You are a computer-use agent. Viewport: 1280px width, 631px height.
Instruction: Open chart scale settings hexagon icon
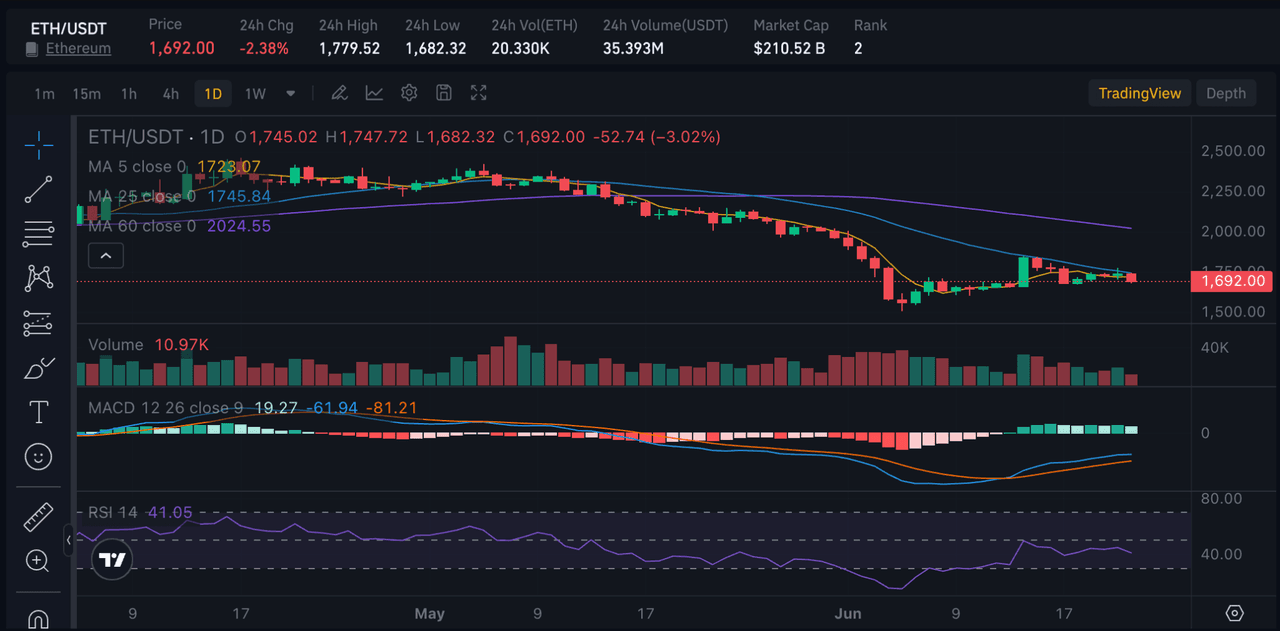click(1234, 613)
